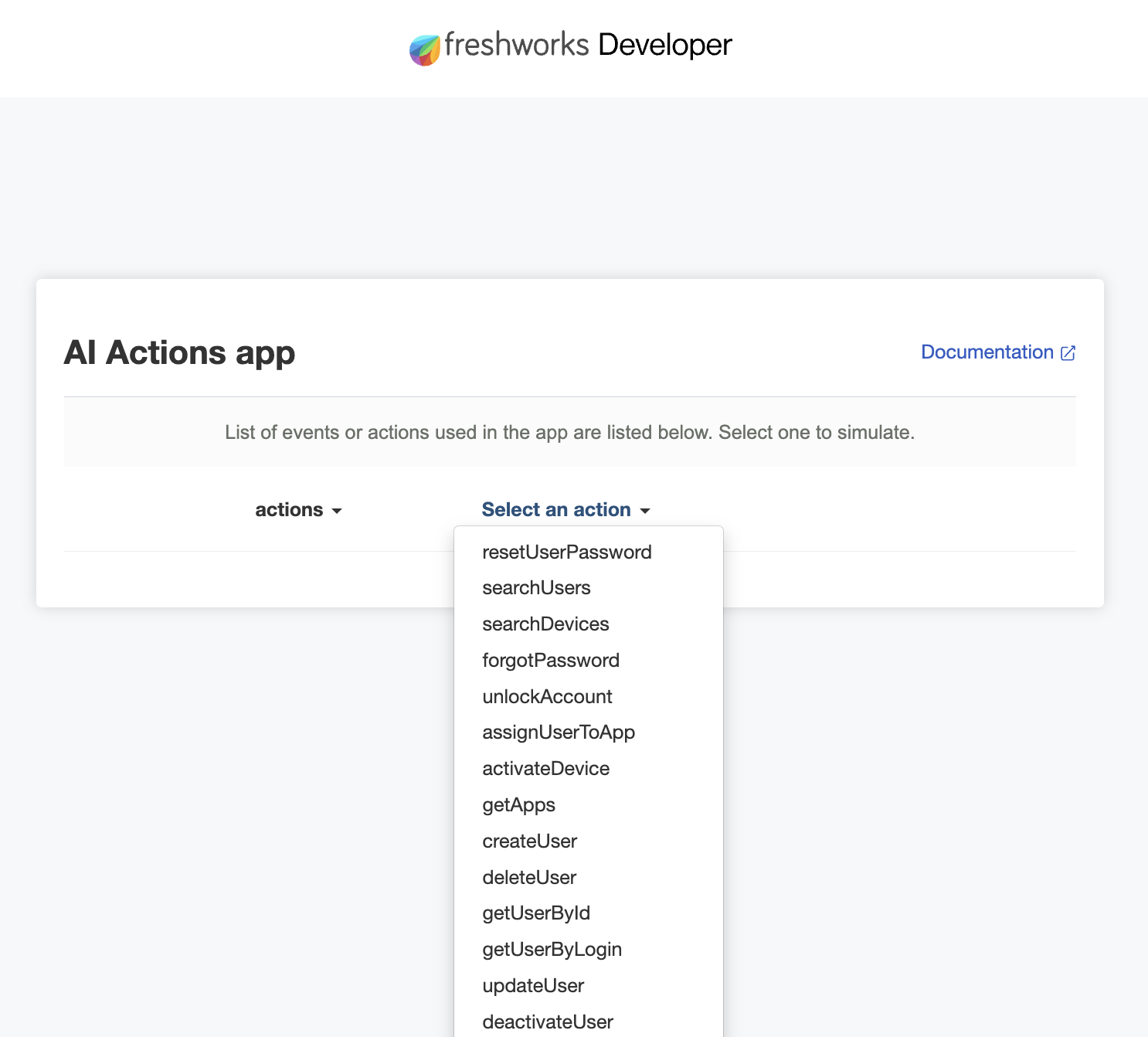1148x1037 pixels.
Task: Click the 'List of events or actions' description
Action: coord(569,433)
